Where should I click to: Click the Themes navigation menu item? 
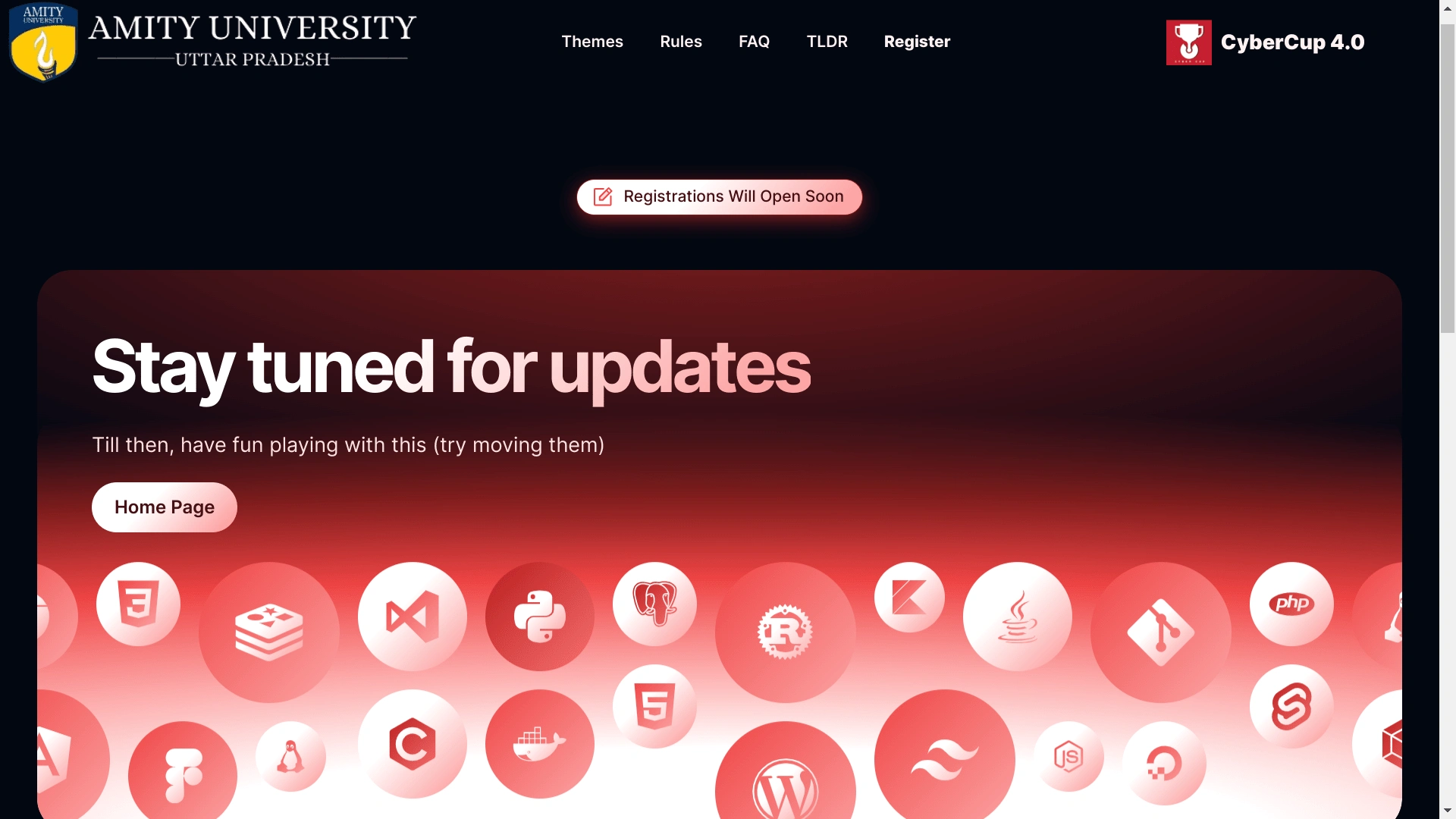591,41
